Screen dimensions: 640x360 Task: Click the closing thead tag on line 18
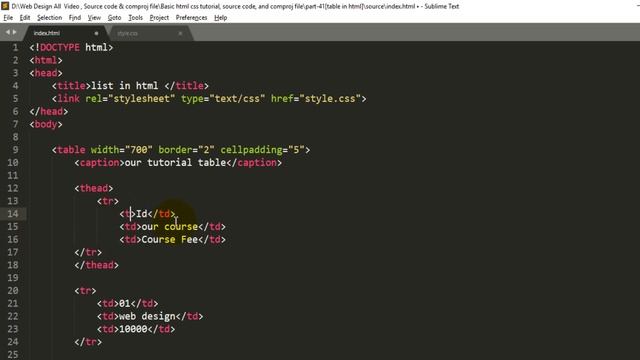pos(96,265)
